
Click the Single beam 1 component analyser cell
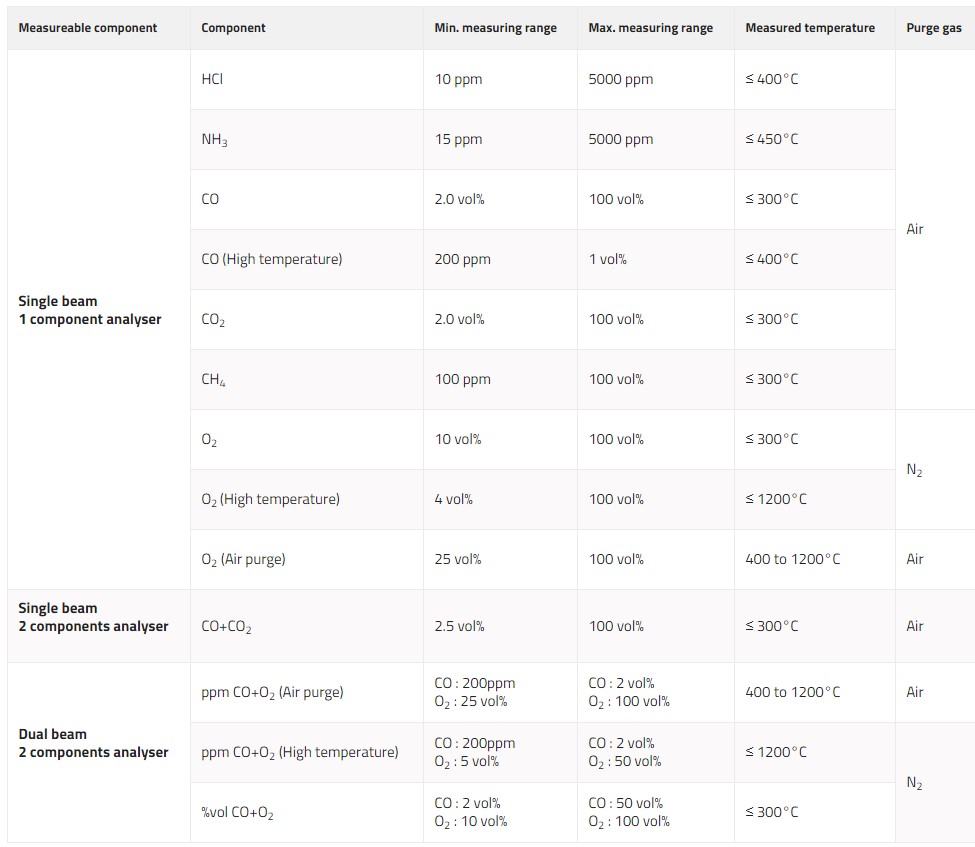(90, 310)
